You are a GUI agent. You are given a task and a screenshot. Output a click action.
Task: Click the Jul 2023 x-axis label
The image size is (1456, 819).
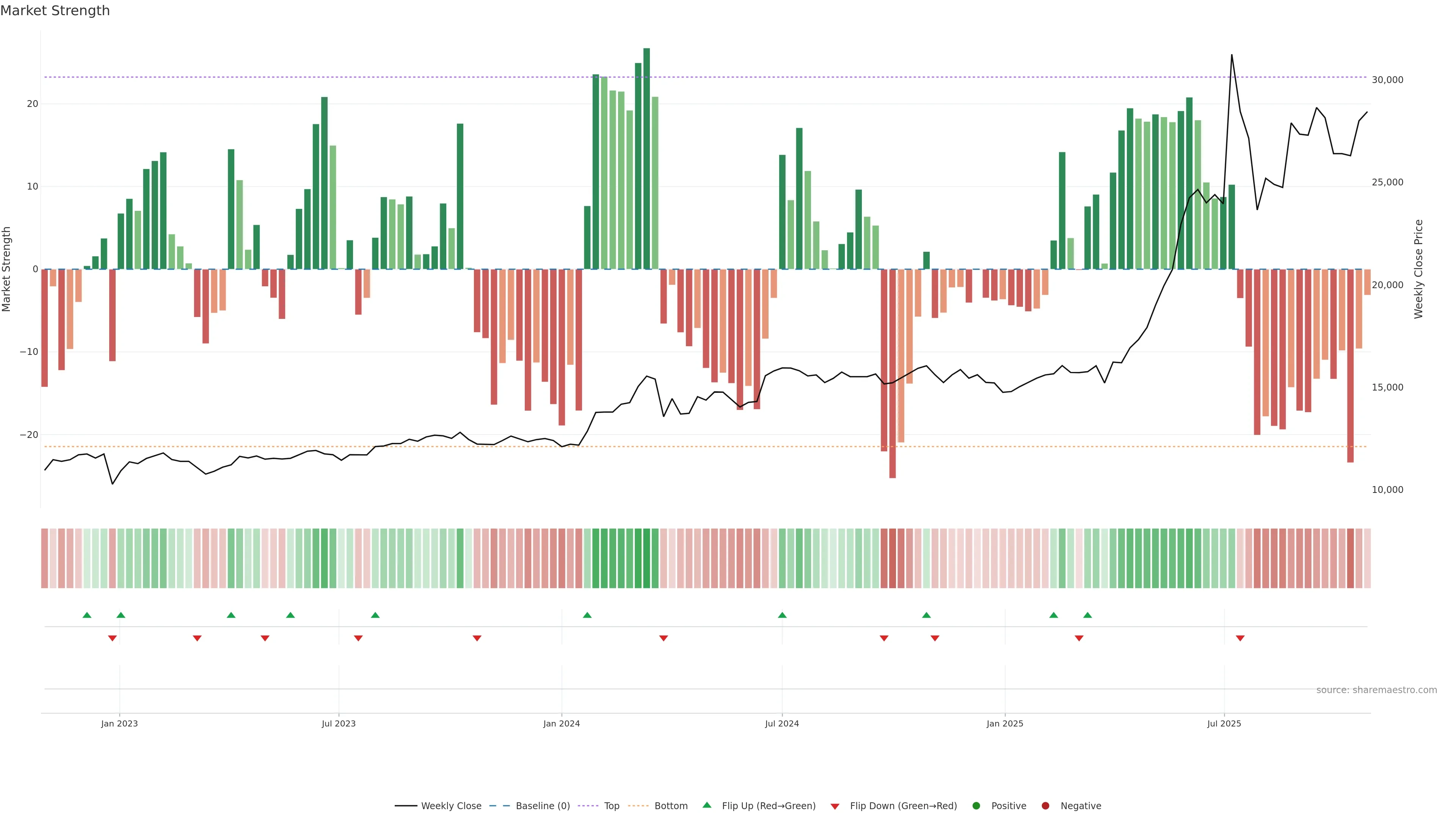(x=339, y=723)
